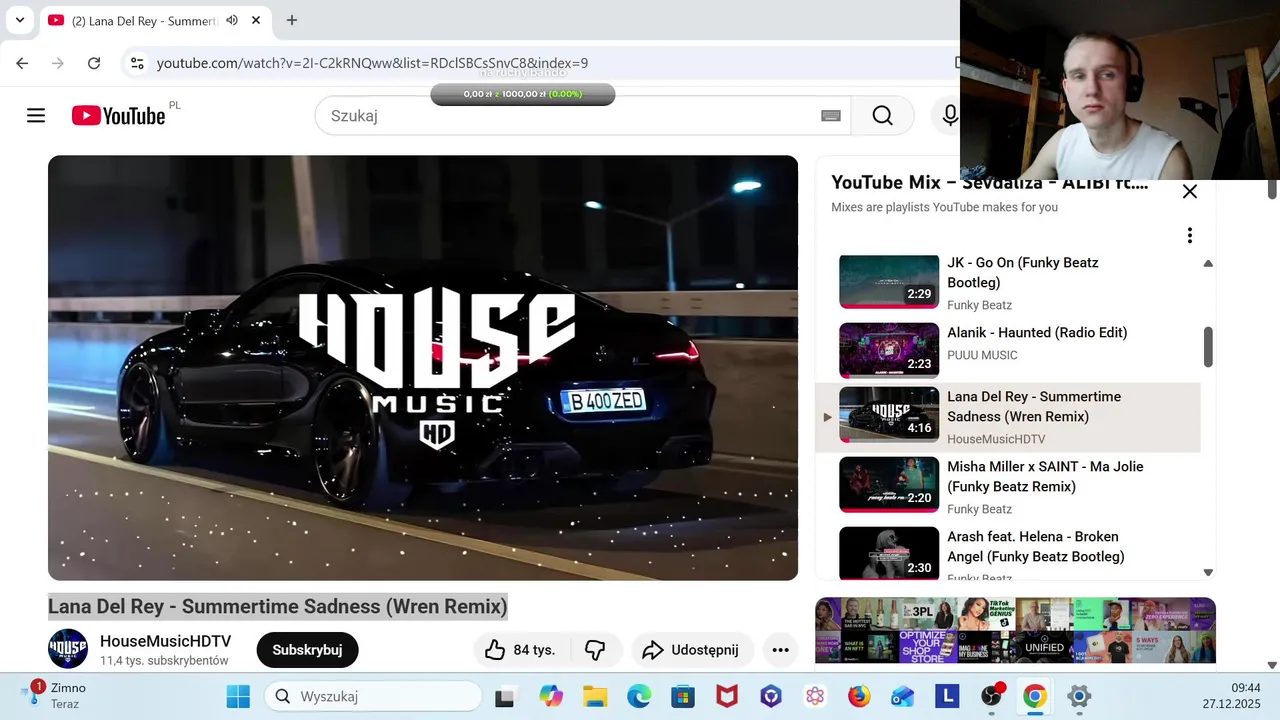Open site information icon in address bar

coord(138,63)
